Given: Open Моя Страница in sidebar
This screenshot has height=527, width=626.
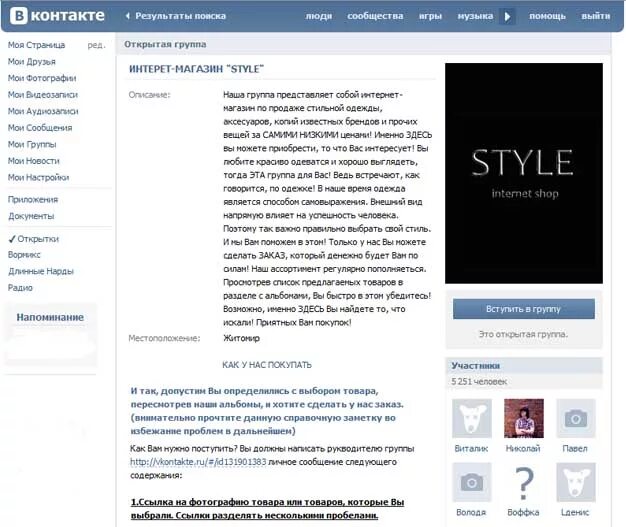Looking at the screenshot, I should click(x=36, y=45).
